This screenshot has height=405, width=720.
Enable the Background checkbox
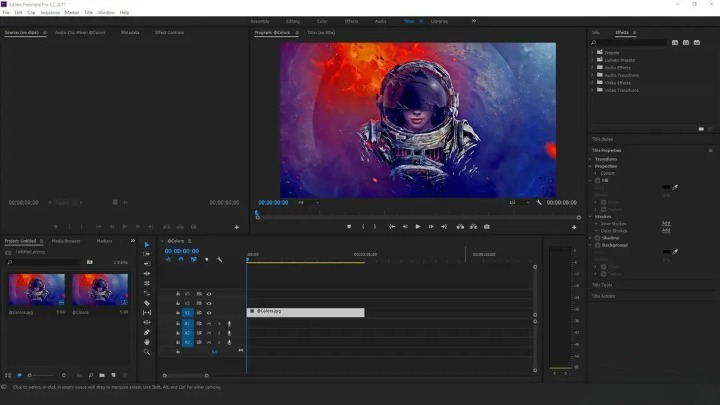pyautogui.click(x=598, y=245)
